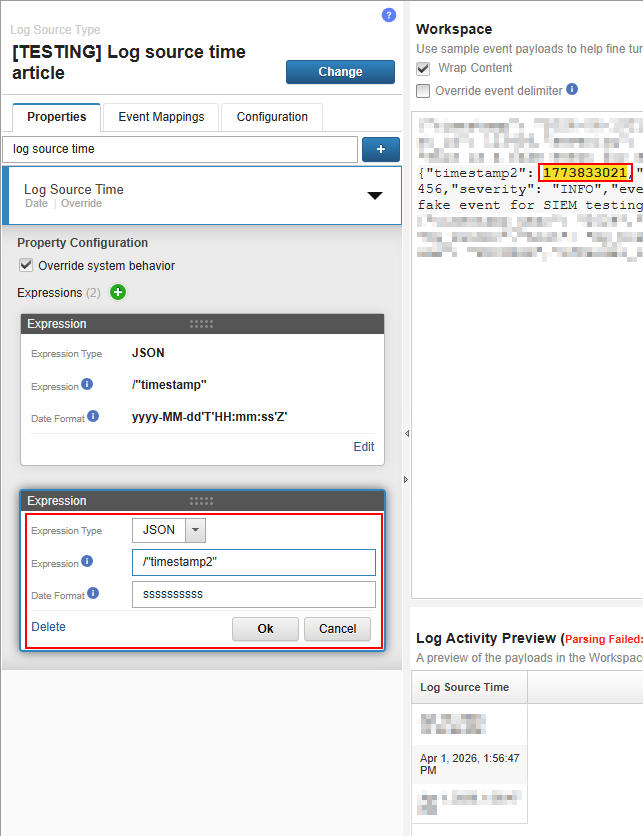Click info icon next to editing Expression field
The height and width of the screenshot is (836, 643).
pyautogui.click(x=87, y=562)
